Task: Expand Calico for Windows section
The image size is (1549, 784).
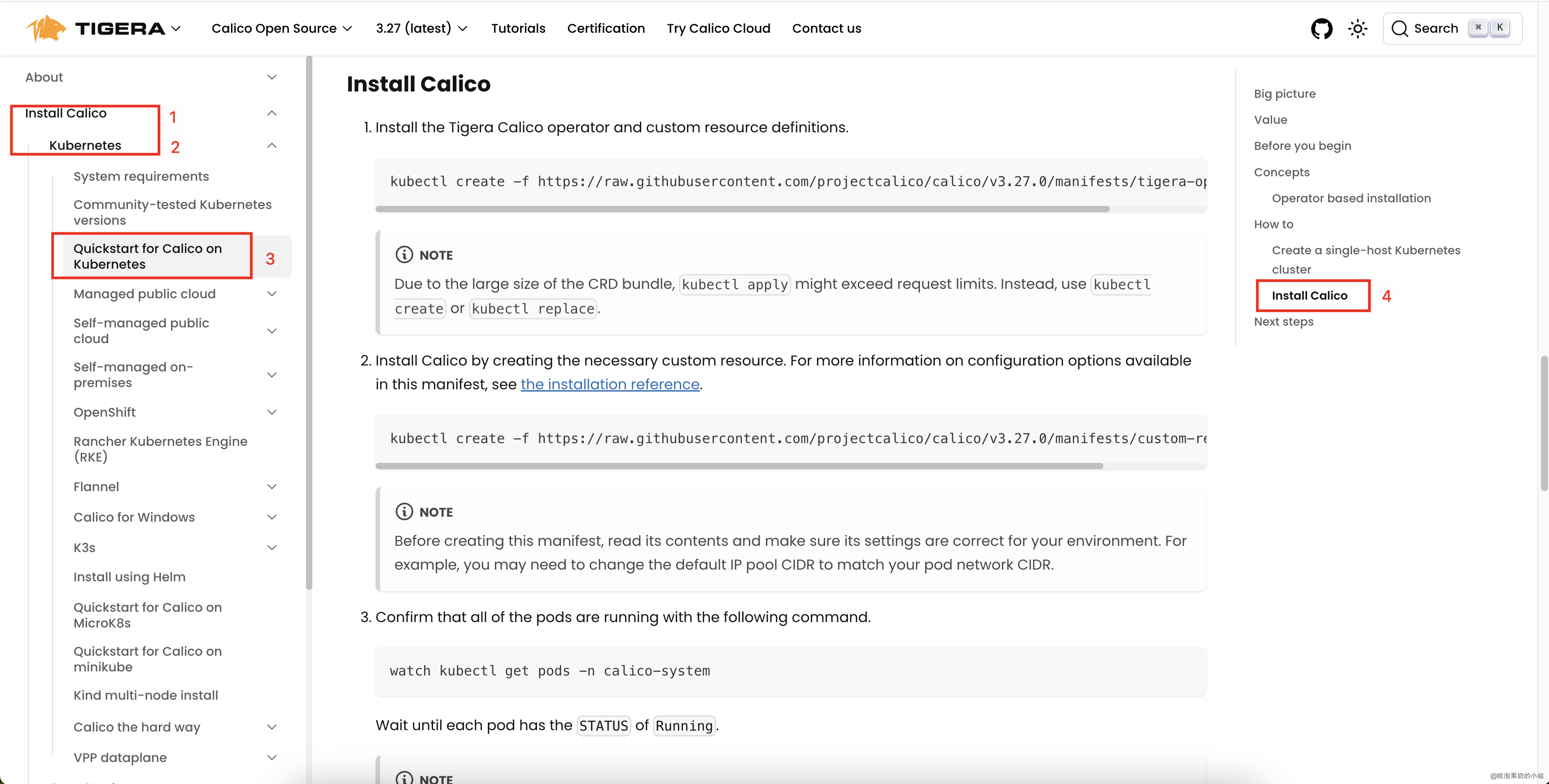Action: pyautogui.click(x=272, y=517)
